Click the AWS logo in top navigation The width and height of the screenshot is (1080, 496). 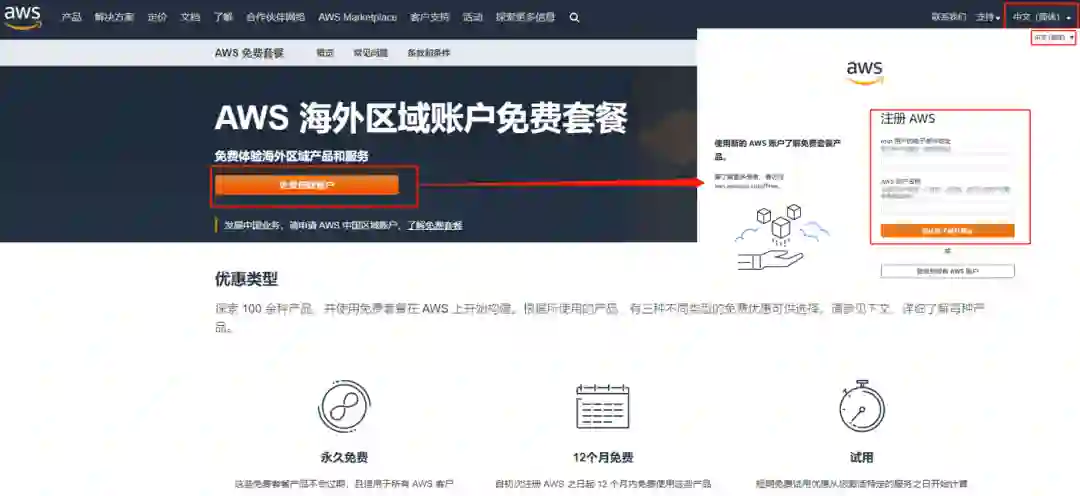23,17
